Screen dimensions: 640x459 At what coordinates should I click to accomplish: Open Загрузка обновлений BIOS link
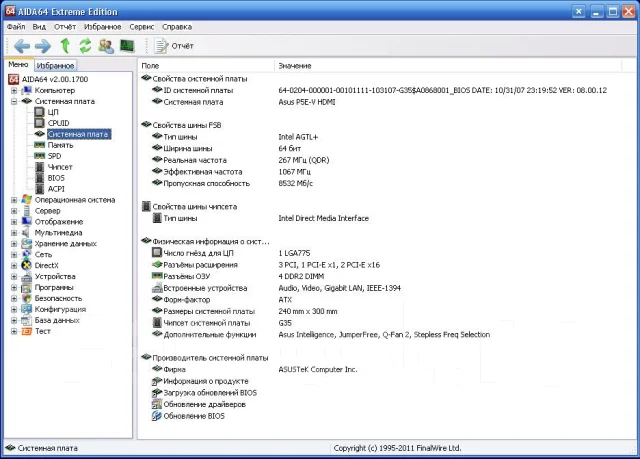[210, 393]
